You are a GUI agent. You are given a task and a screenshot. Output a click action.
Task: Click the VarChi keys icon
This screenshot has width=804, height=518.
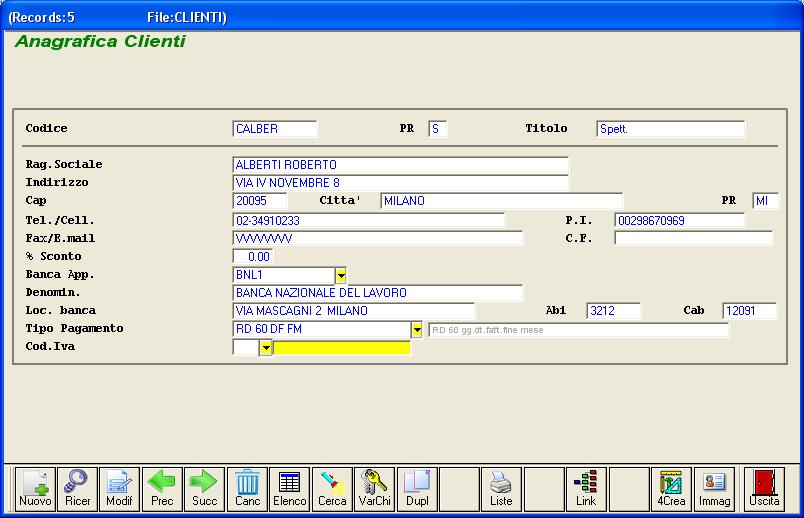[375, 489]
